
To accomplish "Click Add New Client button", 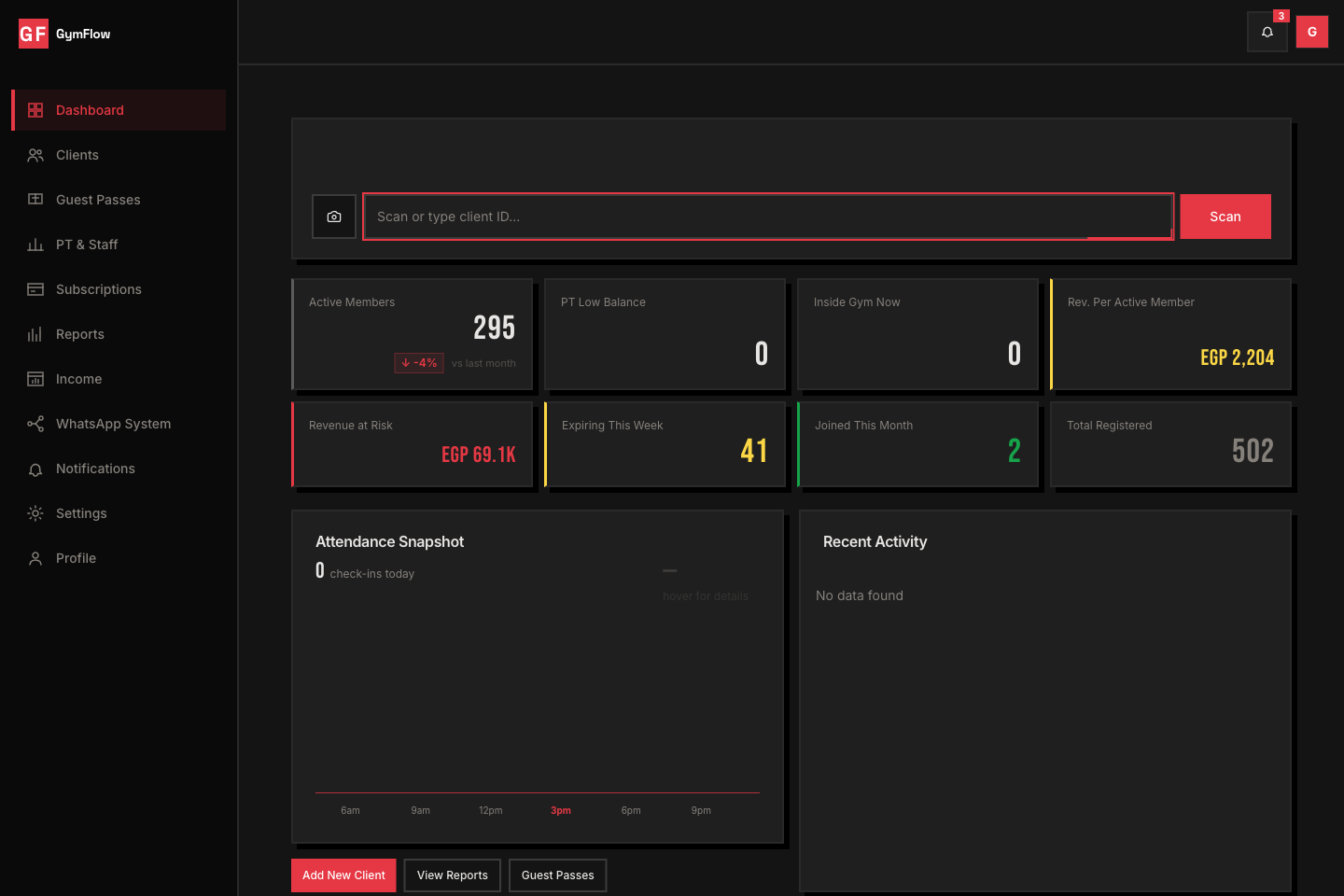I will point(343,875).
